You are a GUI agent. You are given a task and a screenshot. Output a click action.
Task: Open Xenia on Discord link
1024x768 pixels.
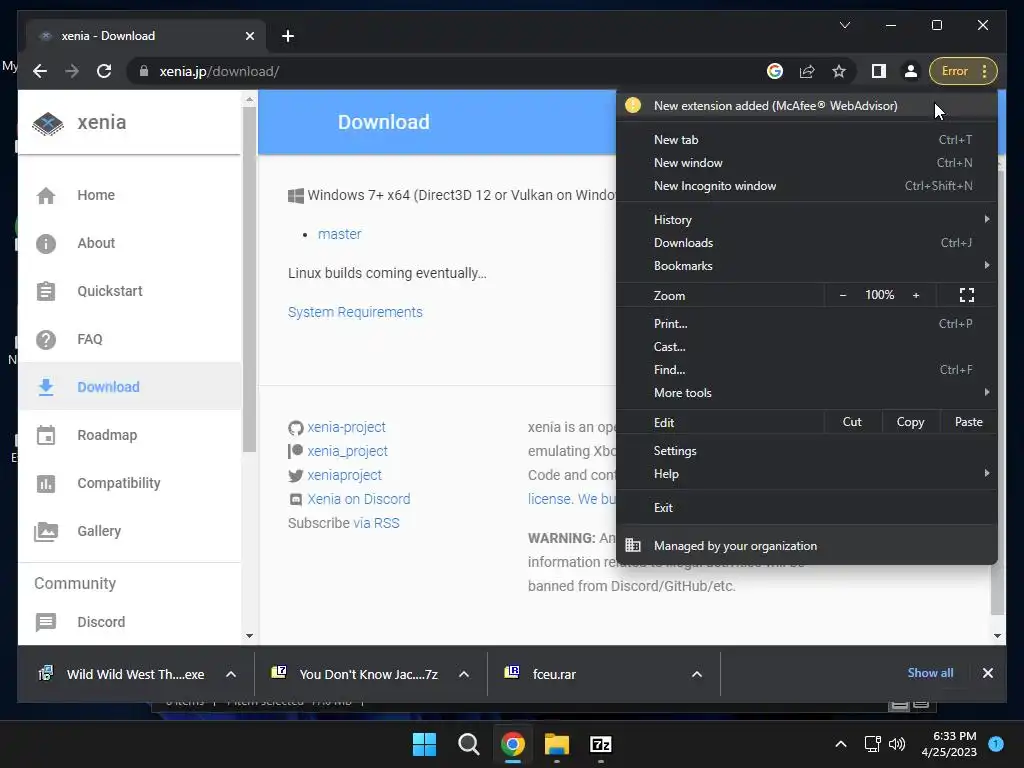(x=359, y=499)
